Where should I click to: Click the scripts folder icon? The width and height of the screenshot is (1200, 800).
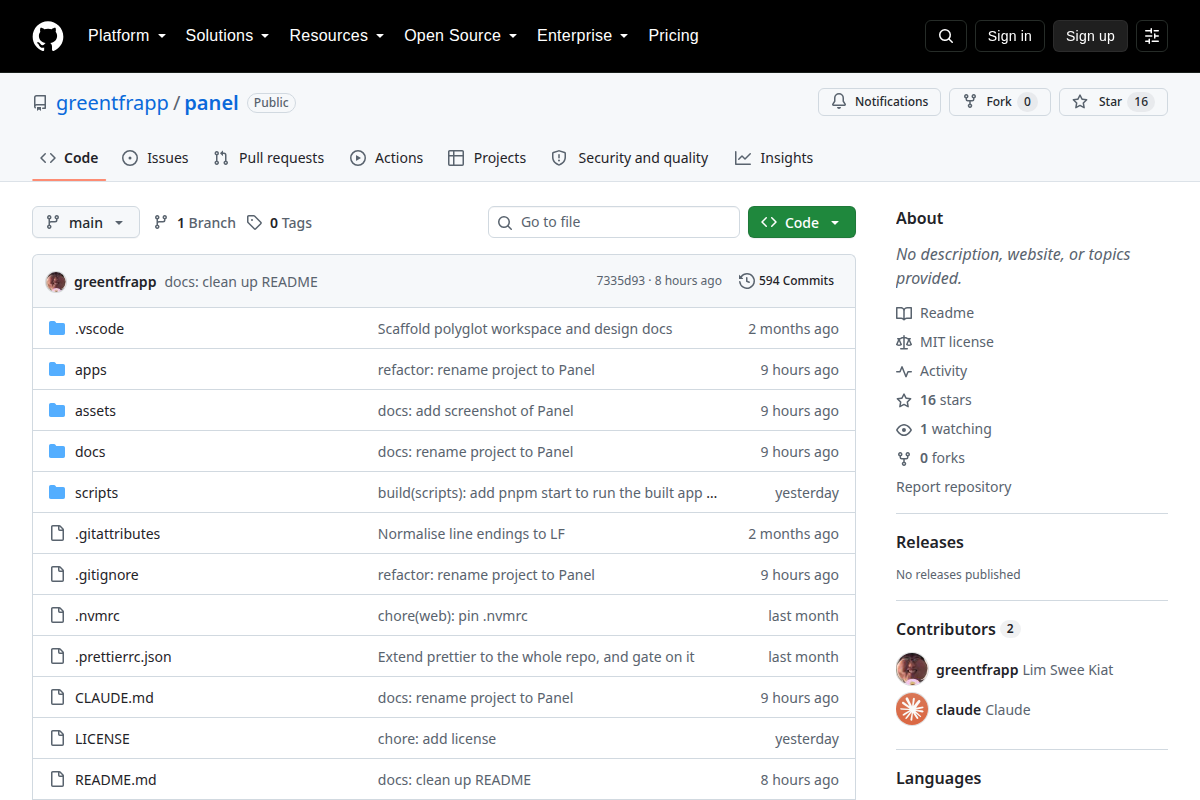coord(57,493)
